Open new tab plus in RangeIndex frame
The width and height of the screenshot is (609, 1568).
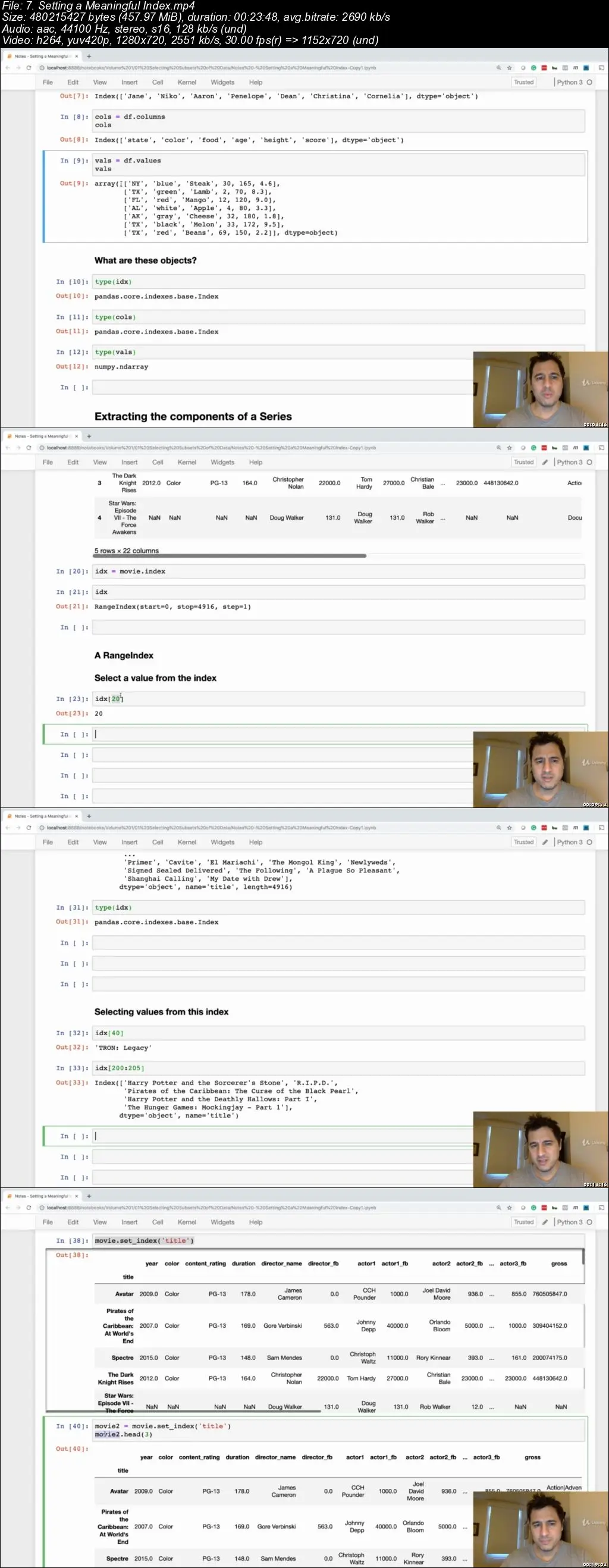(89, 436)
